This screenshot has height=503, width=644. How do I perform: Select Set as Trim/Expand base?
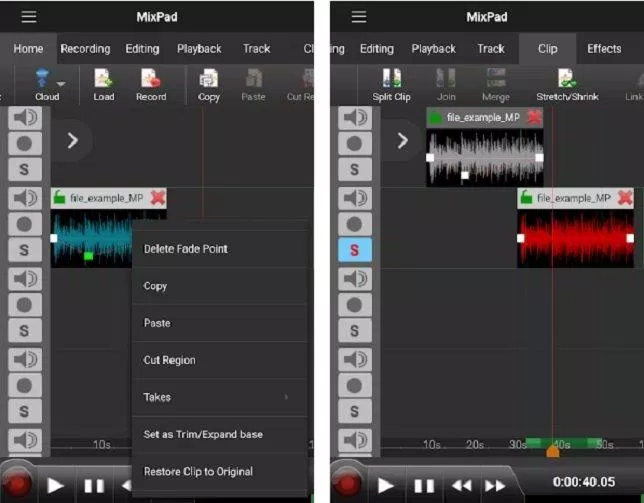pos(220,434)
